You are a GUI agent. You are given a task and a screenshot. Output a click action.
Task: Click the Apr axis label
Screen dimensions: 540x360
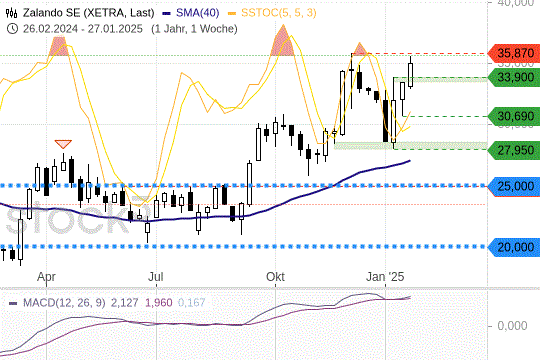point(46,277)
